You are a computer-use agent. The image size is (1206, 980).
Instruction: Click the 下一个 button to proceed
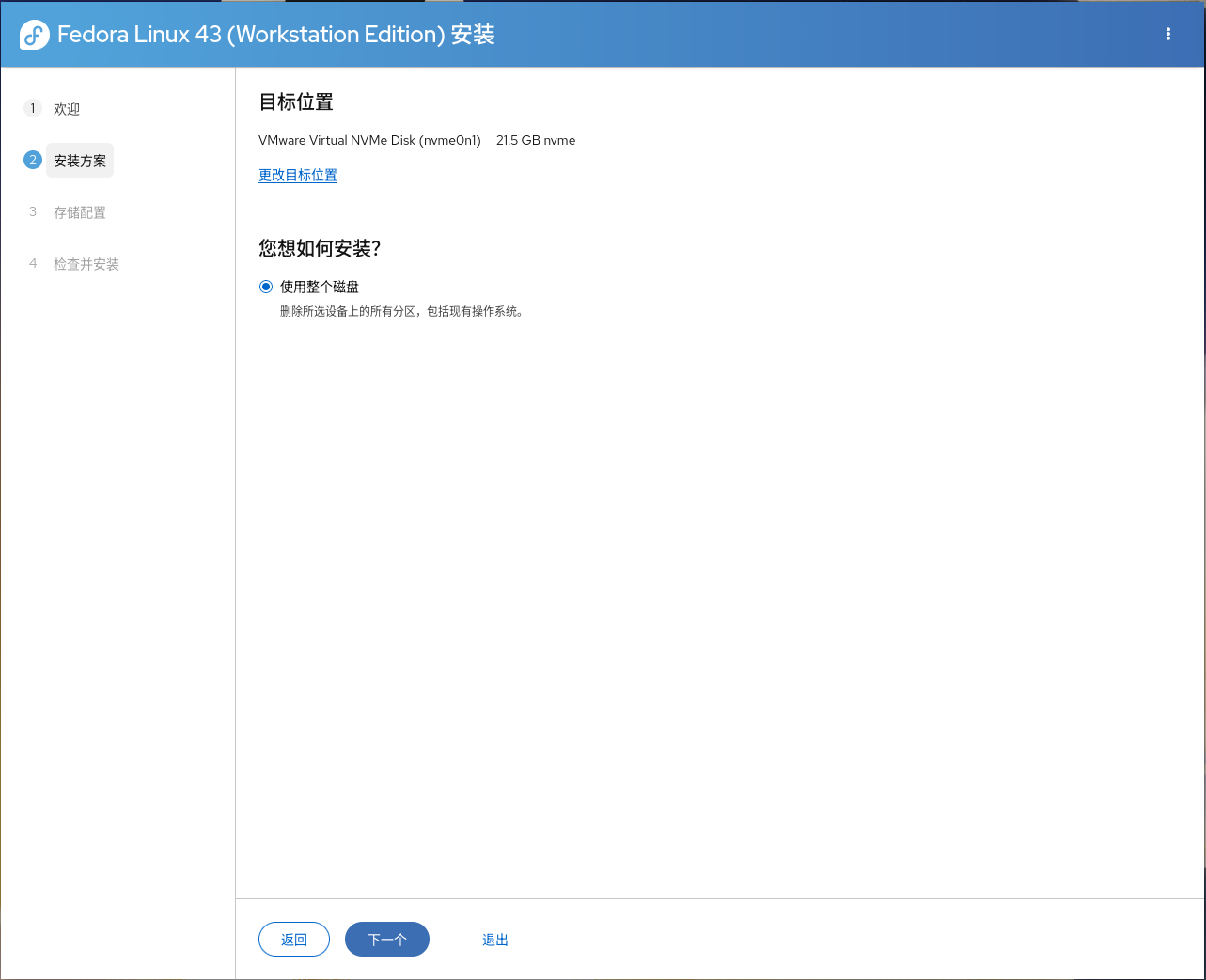pos(386,939)
